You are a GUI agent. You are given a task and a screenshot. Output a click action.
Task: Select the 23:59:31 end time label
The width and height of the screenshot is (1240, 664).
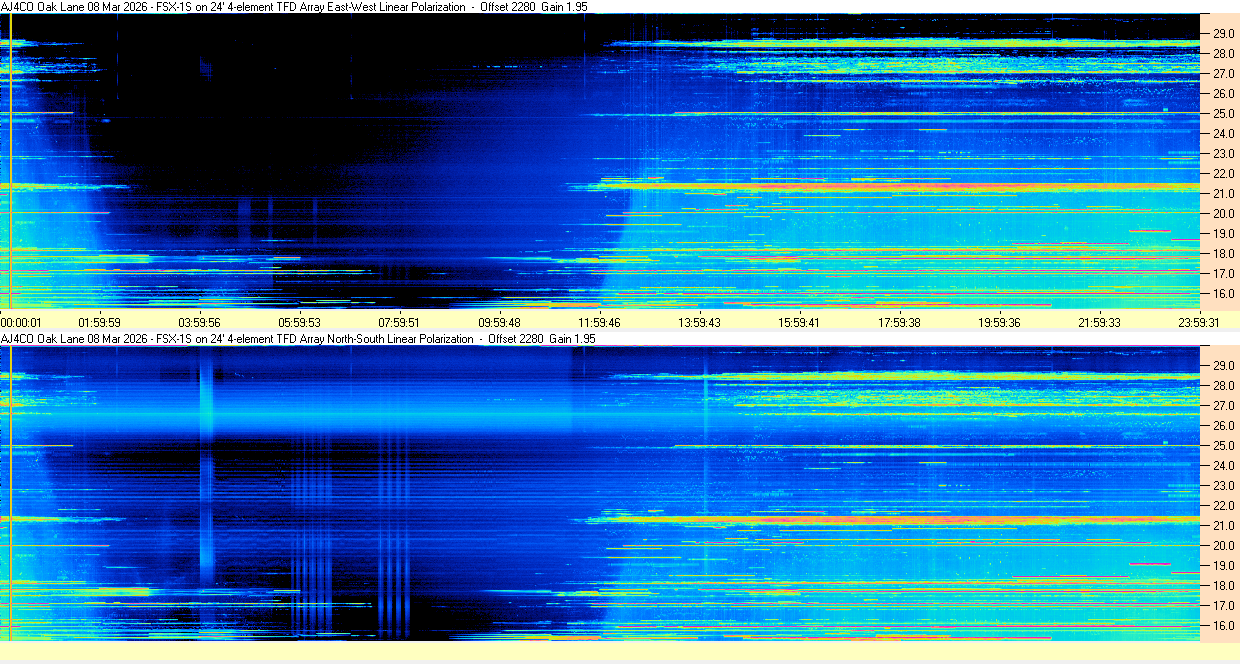tap(1198, 322)
